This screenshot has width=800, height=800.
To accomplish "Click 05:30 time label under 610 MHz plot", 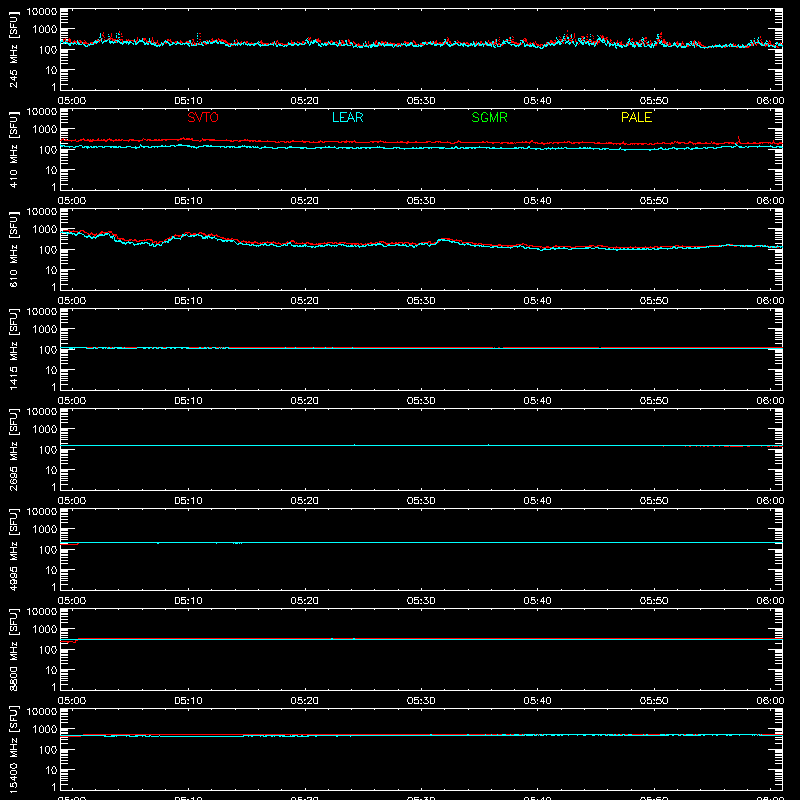I will pos(421,301).
